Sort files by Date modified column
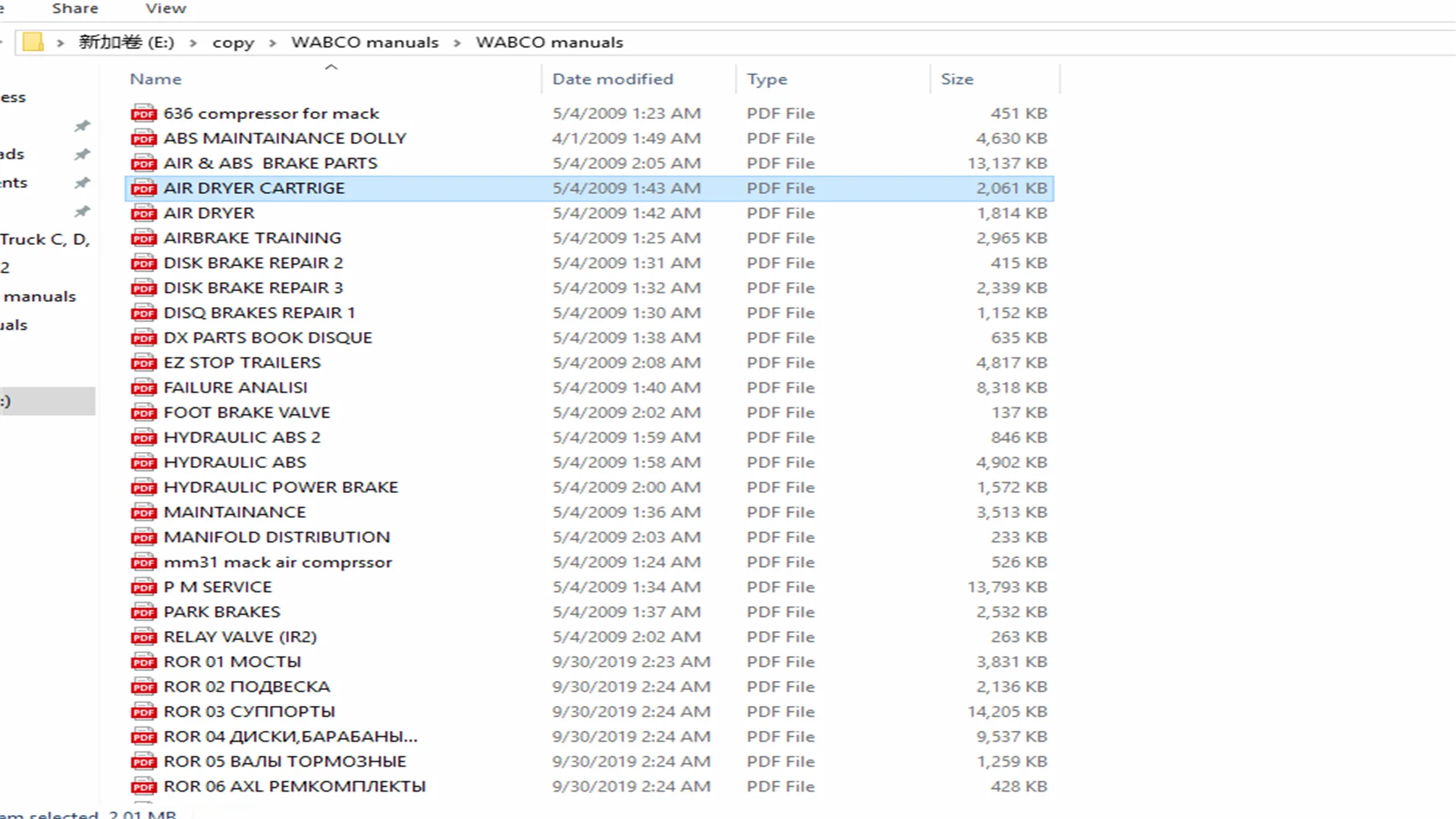 click(x=613, y=79)
